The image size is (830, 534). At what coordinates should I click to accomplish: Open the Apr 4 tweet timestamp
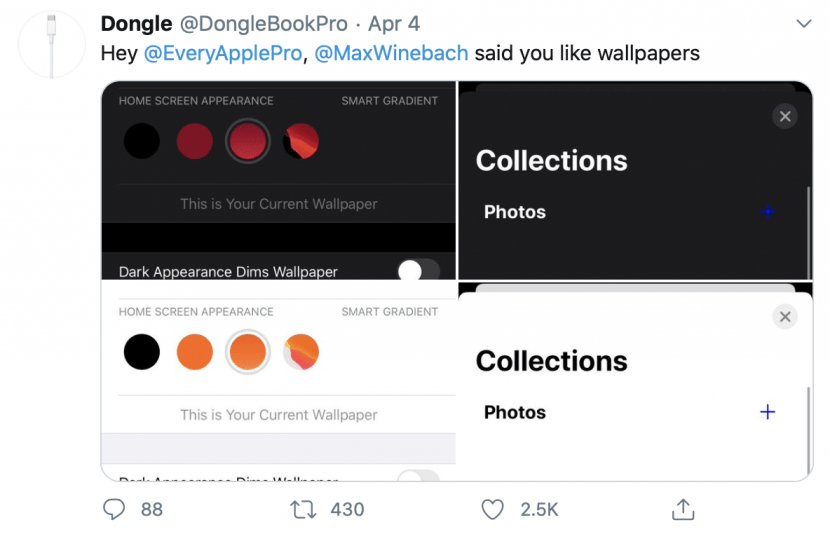[x=394, y=24]
